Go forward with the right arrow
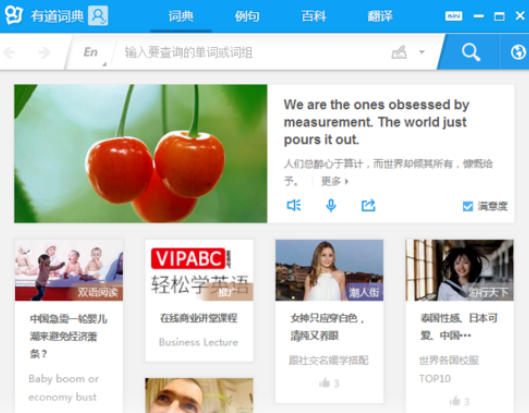 click(44, 53)
